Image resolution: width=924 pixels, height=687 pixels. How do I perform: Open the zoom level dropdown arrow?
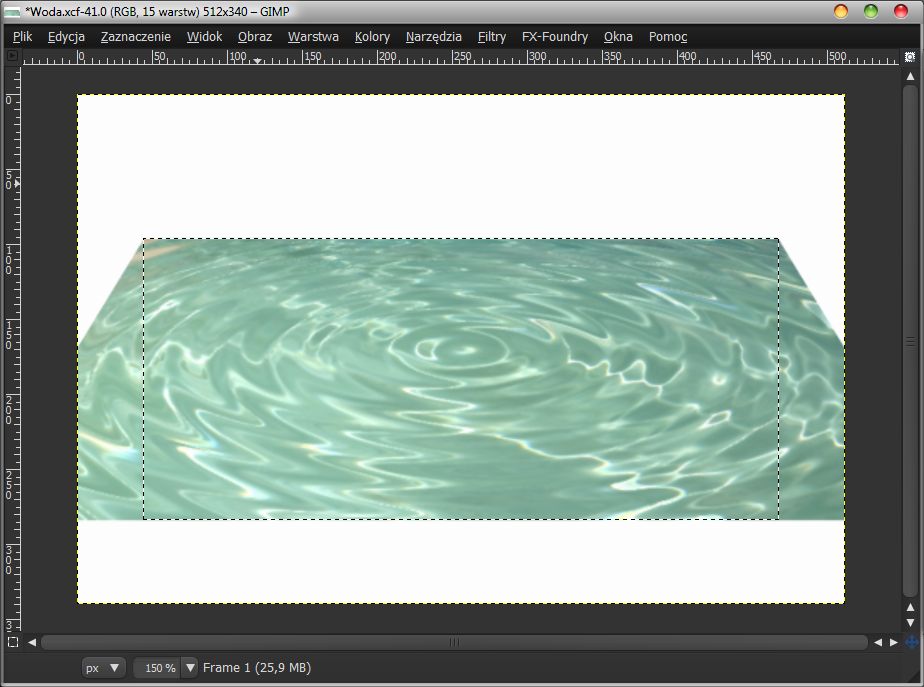click(190, 667)
